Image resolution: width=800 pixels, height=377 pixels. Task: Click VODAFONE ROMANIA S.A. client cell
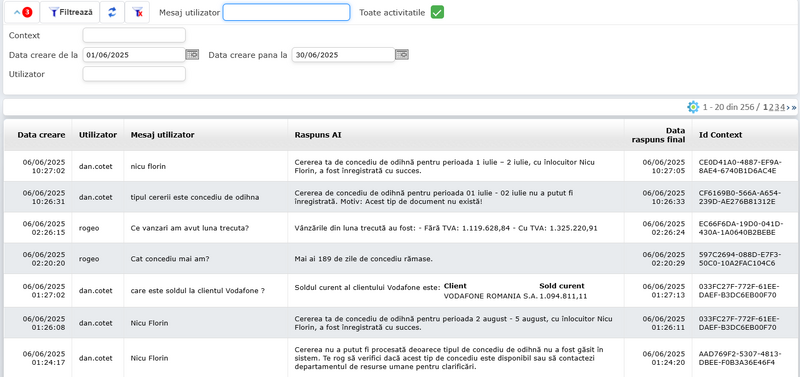(491, 296)
